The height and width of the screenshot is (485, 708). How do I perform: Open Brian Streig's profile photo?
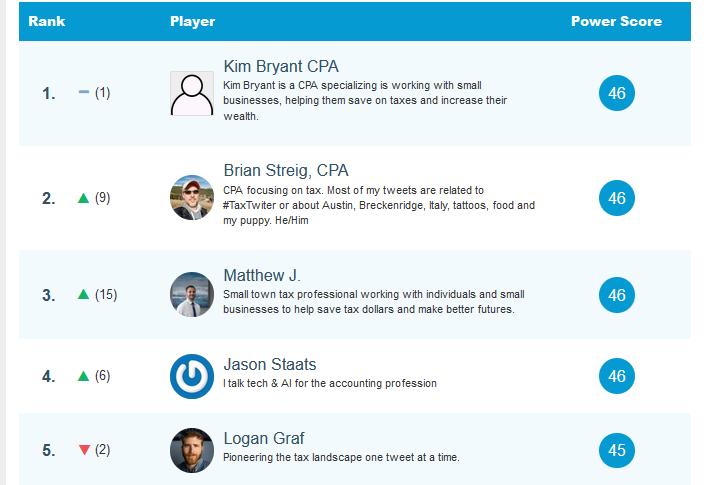coord(192,198)
